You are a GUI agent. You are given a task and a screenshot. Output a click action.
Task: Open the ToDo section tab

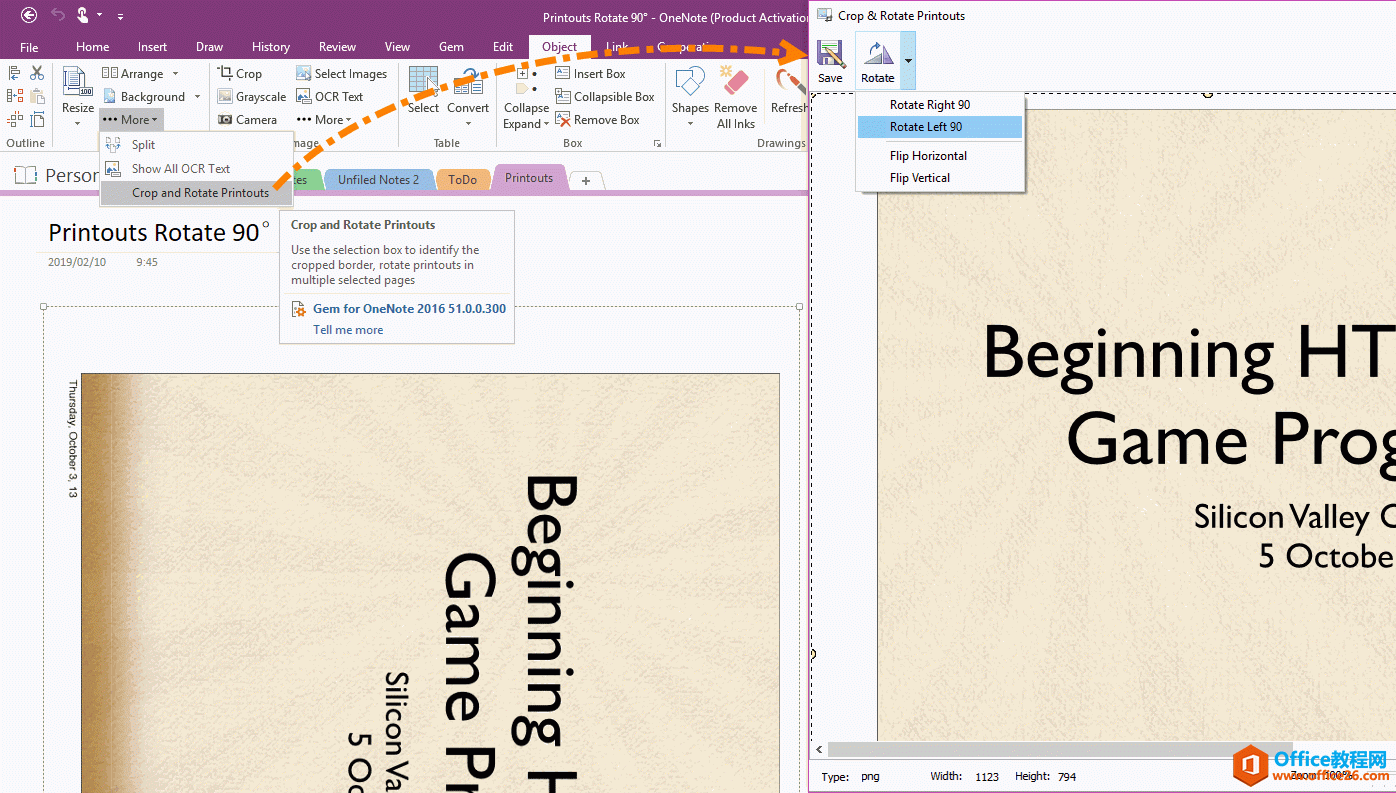click(462, 179)
